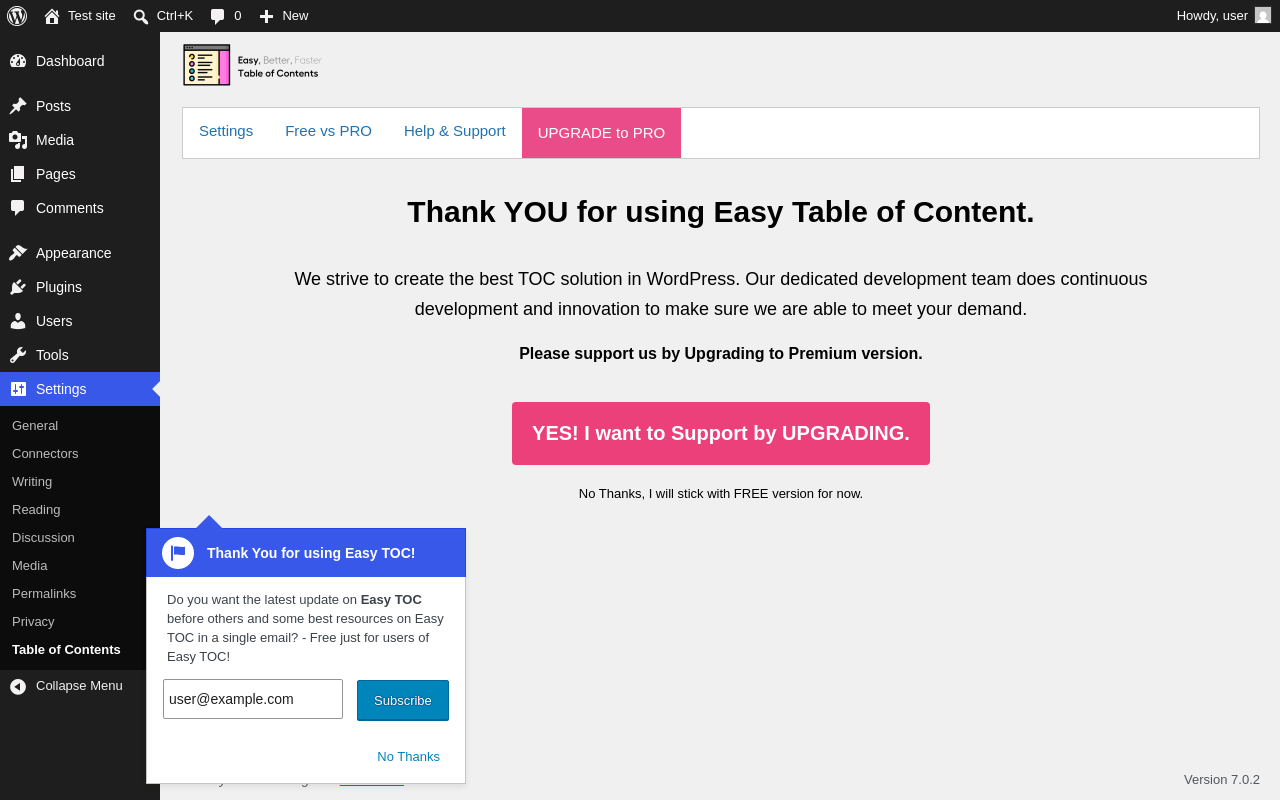Click the email input field in popup
The image size is (1280, 800).
(253, 699)
